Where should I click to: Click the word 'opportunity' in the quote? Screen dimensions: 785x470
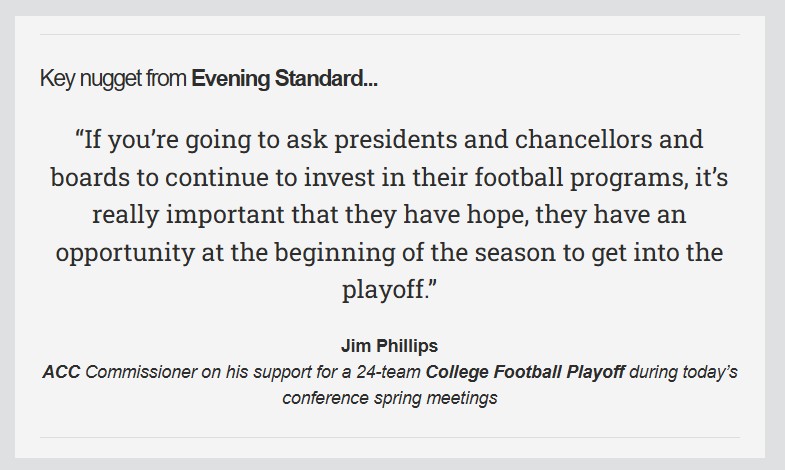click(125, 253)
